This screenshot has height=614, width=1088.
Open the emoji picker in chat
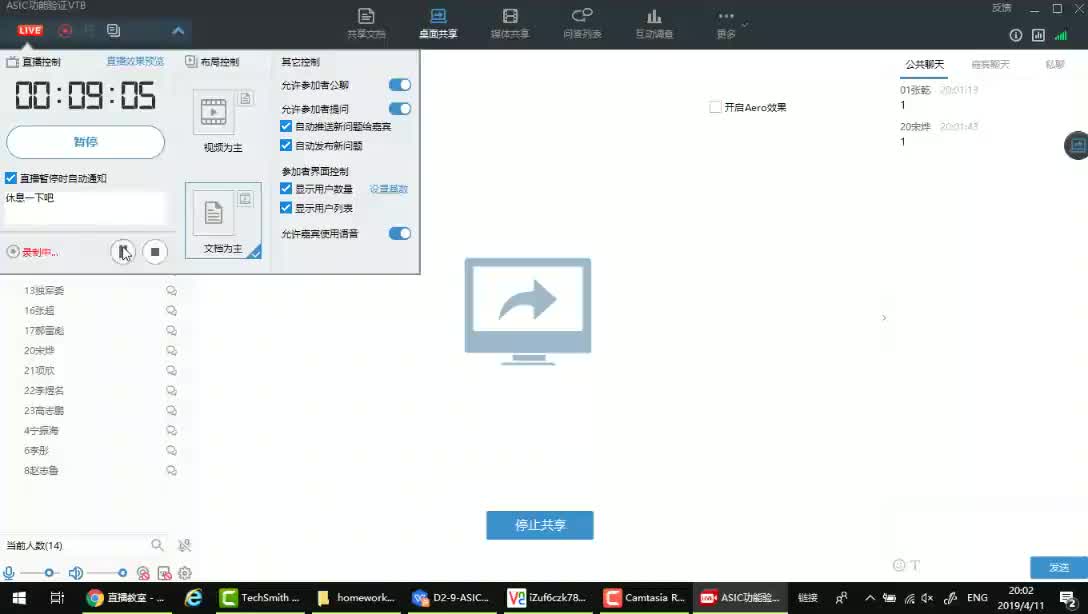[899, 565]
